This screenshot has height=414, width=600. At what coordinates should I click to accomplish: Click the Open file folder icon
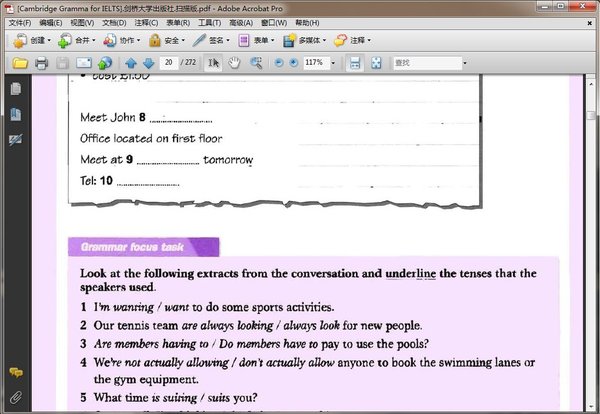[x=20, y=63]
